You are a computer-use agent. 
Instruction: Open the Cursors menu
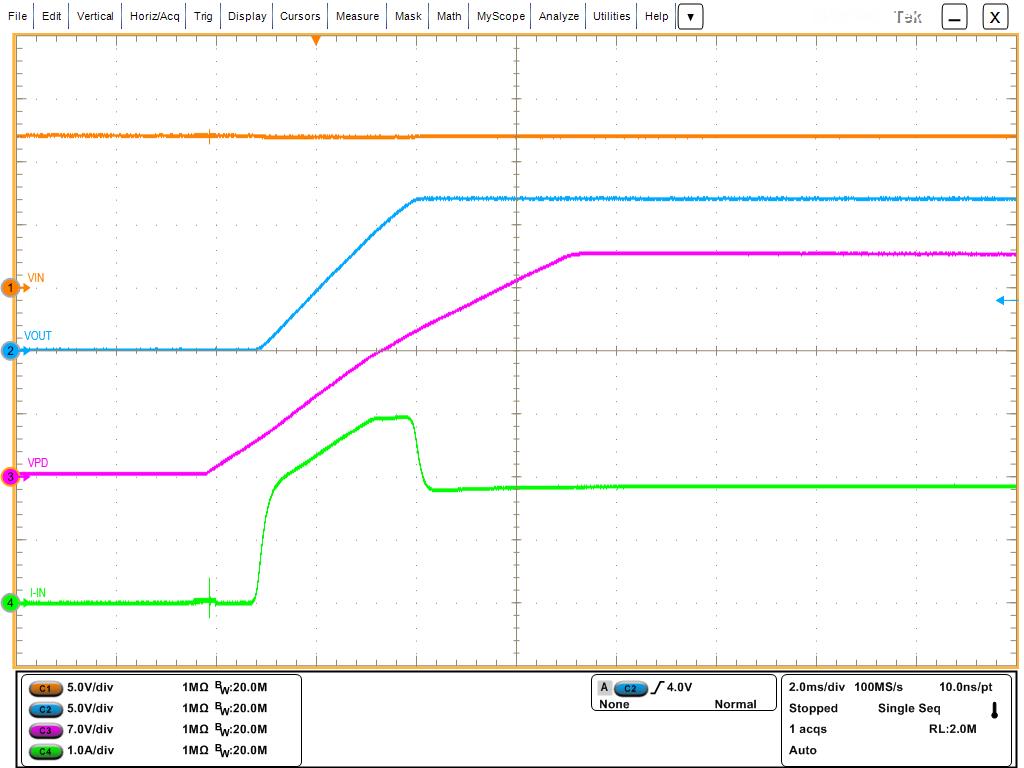coord(300,17)
